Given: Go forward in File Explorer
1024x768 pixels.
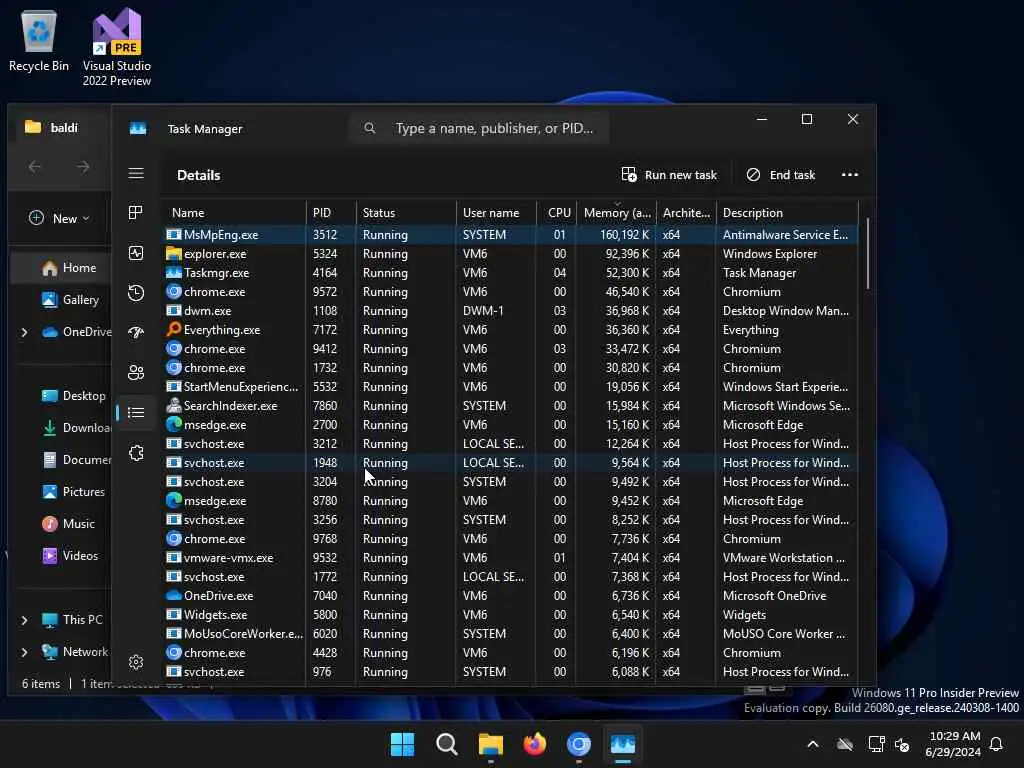Looking at the screenshot, I should pos(82,167).
